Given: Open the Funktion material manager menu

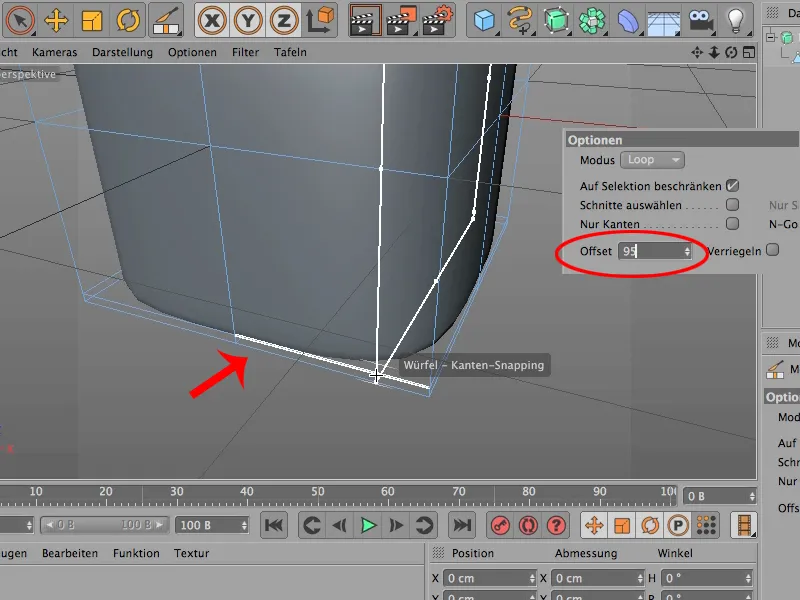Looking at the screenshot, I should click(136, 553).
